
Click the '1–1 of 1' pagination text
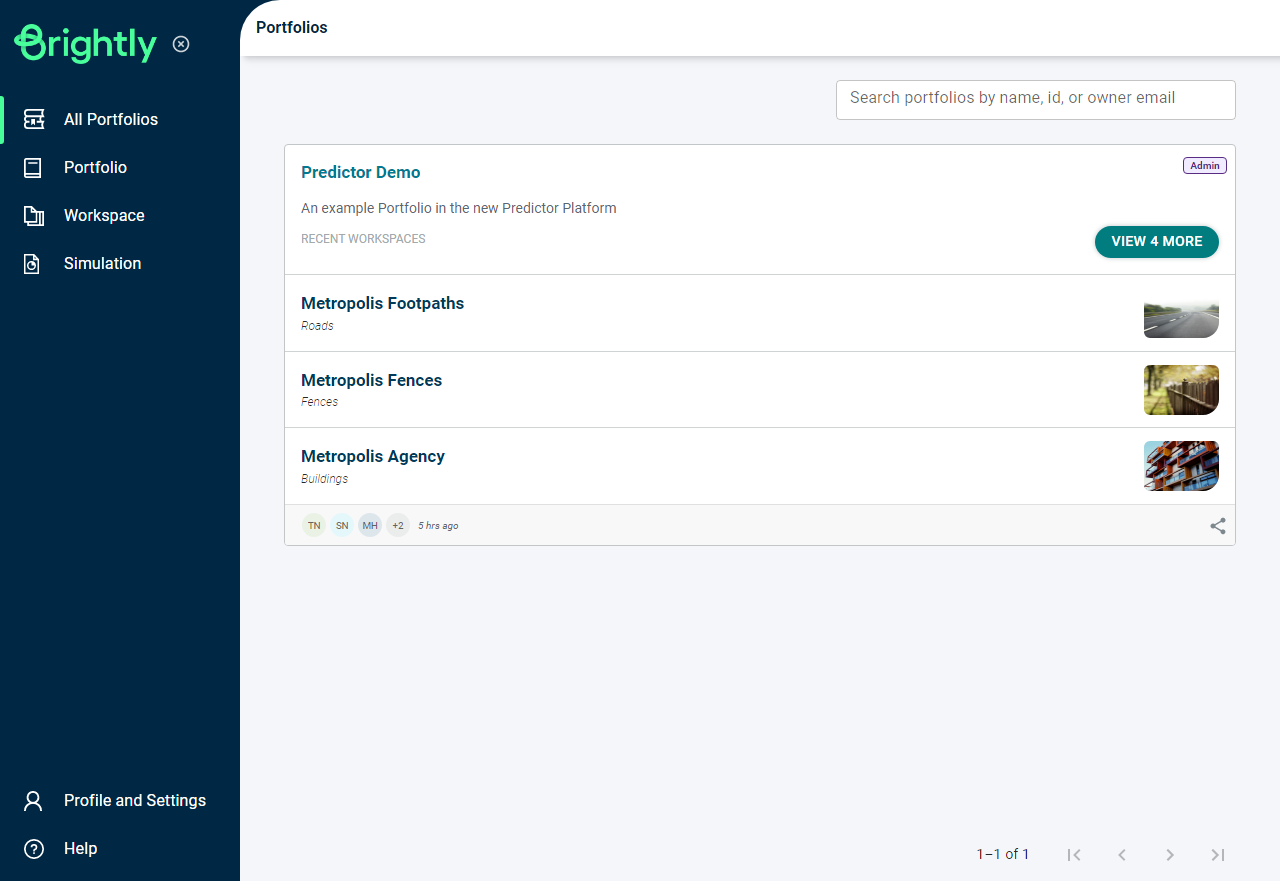tap(1003, 854)
